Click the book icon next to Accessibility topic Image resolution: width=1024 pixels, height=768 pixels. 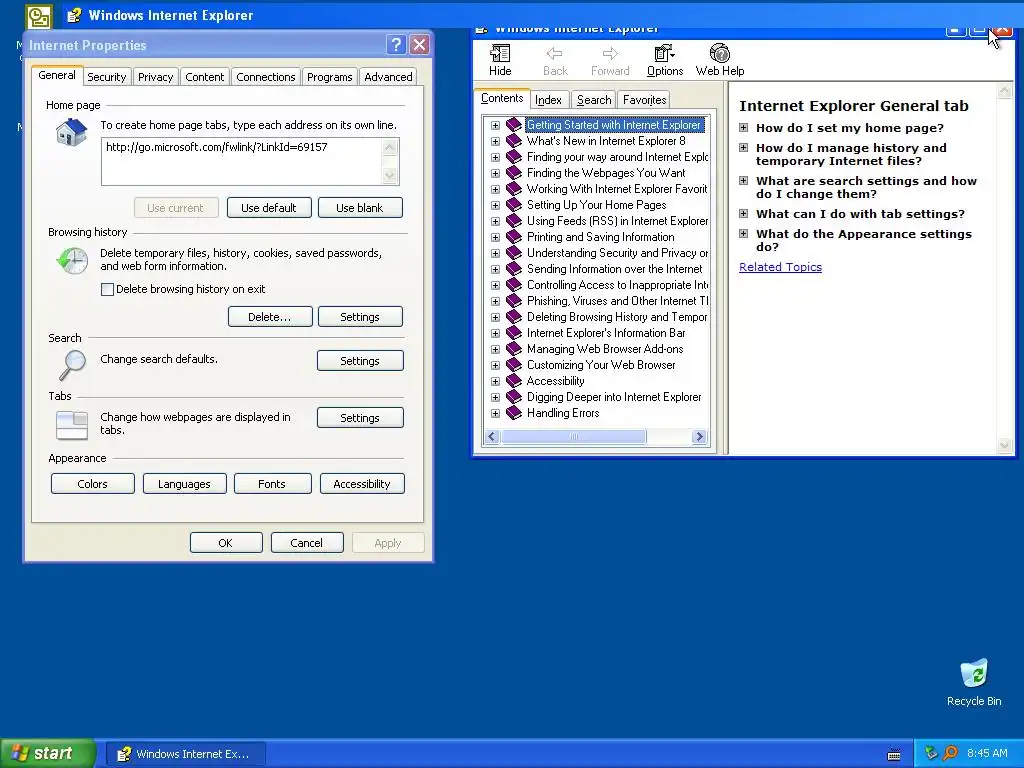[x=514, y=381]
